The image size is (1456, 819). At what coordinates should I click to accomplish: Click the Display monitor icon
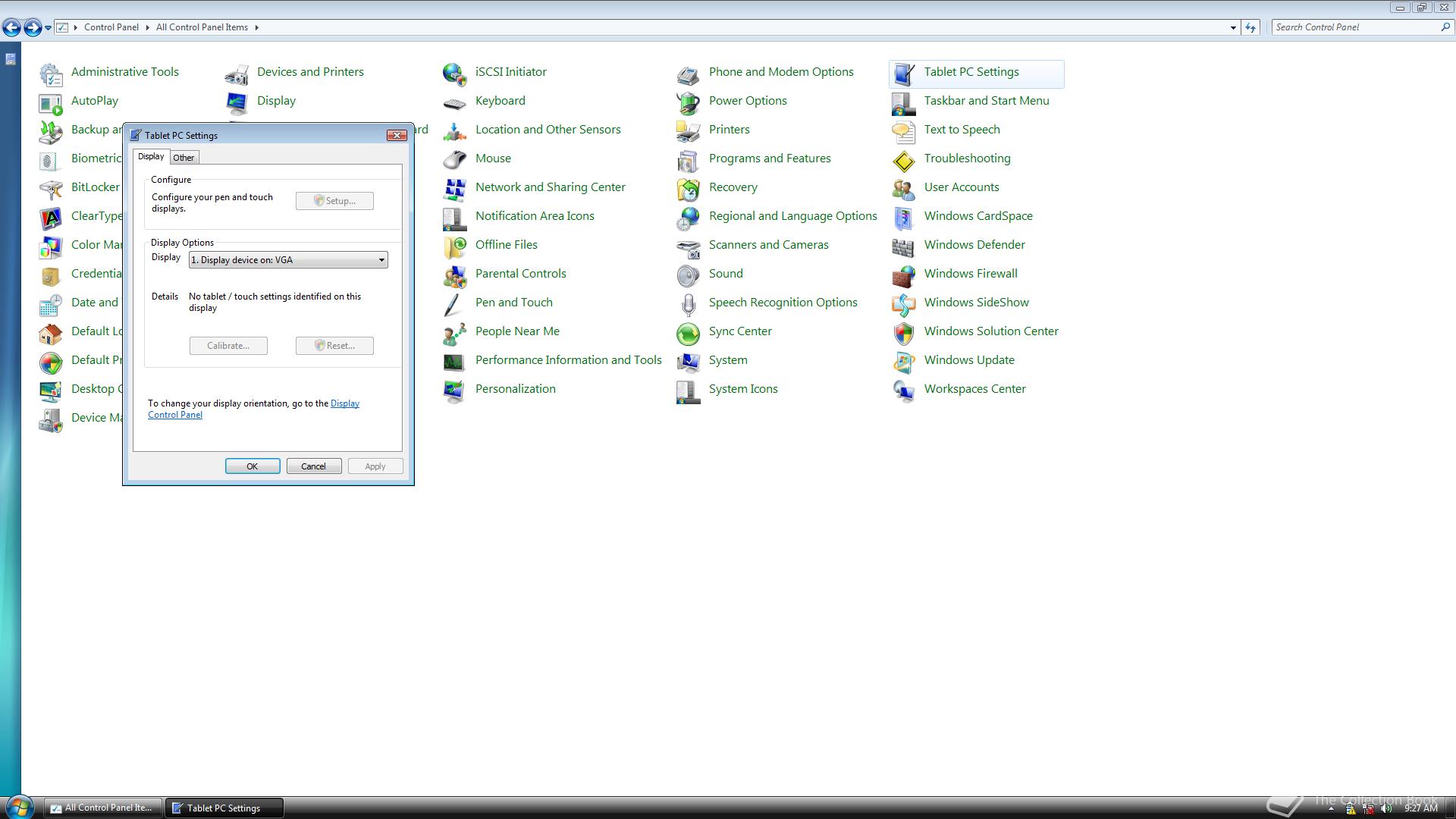(x=237, y=102)
